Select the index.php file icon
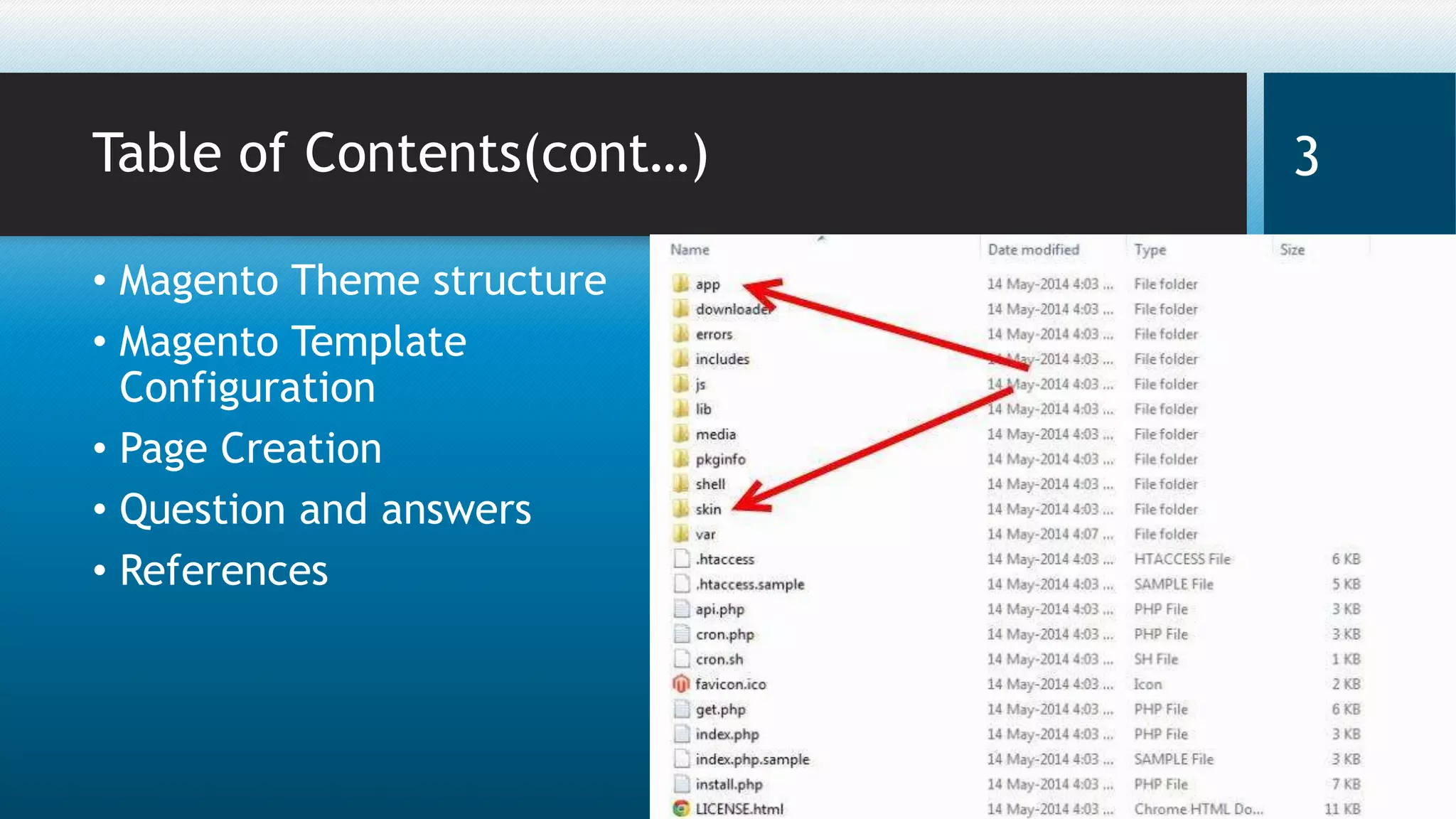 tap(681, 734)
